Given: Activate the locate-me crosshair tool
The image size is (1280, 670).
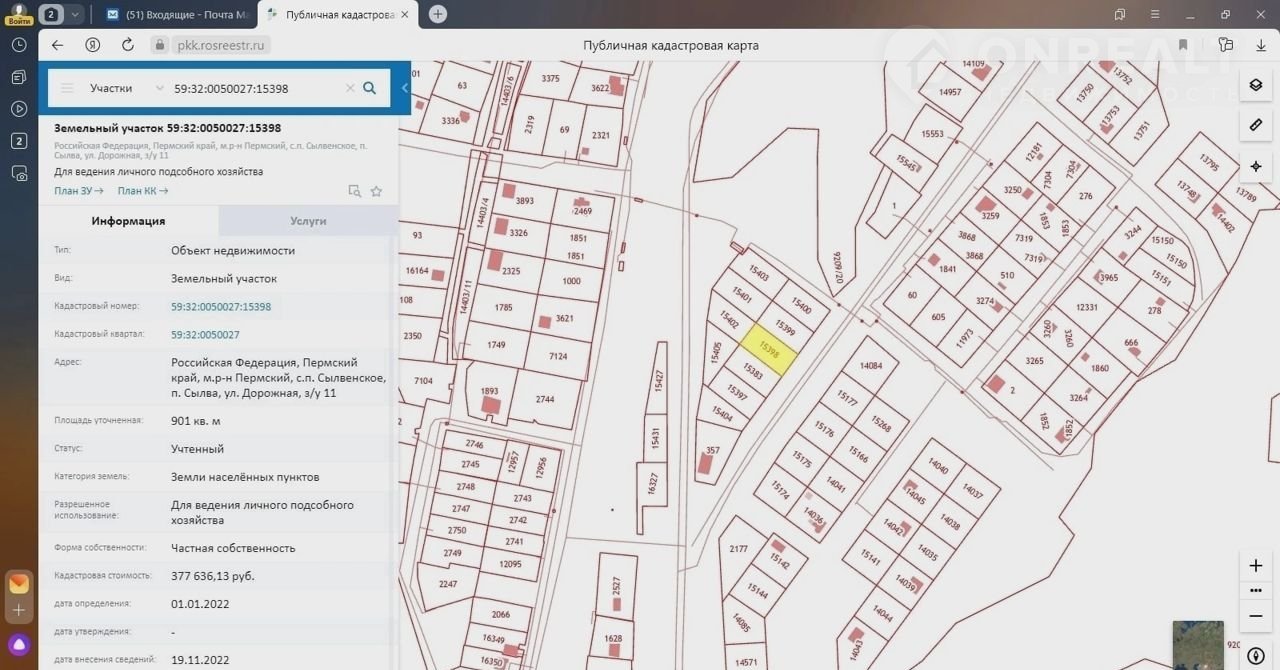Looking at the screenshot, I should (x=1256, y=166).
